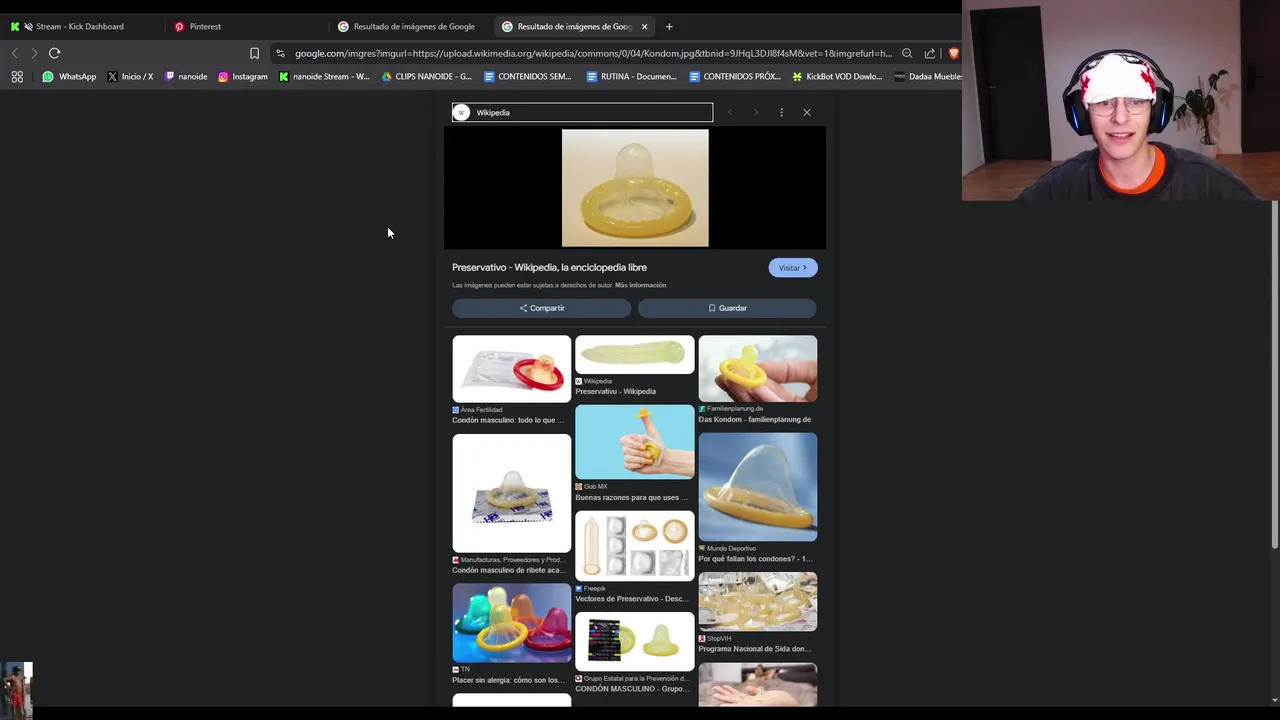
Task: Open CONTENIDOS PRÓX... document bookmark
Action: 735,76
